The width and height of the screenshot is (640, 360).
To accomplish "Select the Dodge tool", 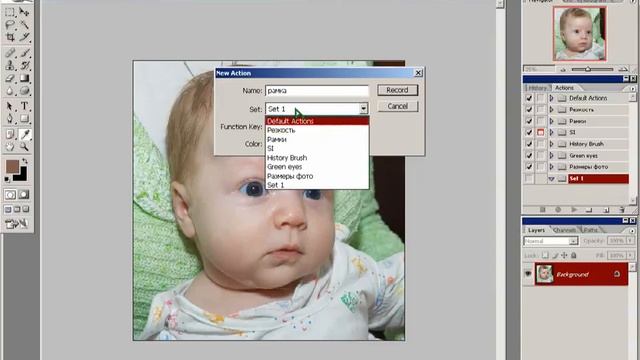I will pyautogui.click(x=24, y=90).
